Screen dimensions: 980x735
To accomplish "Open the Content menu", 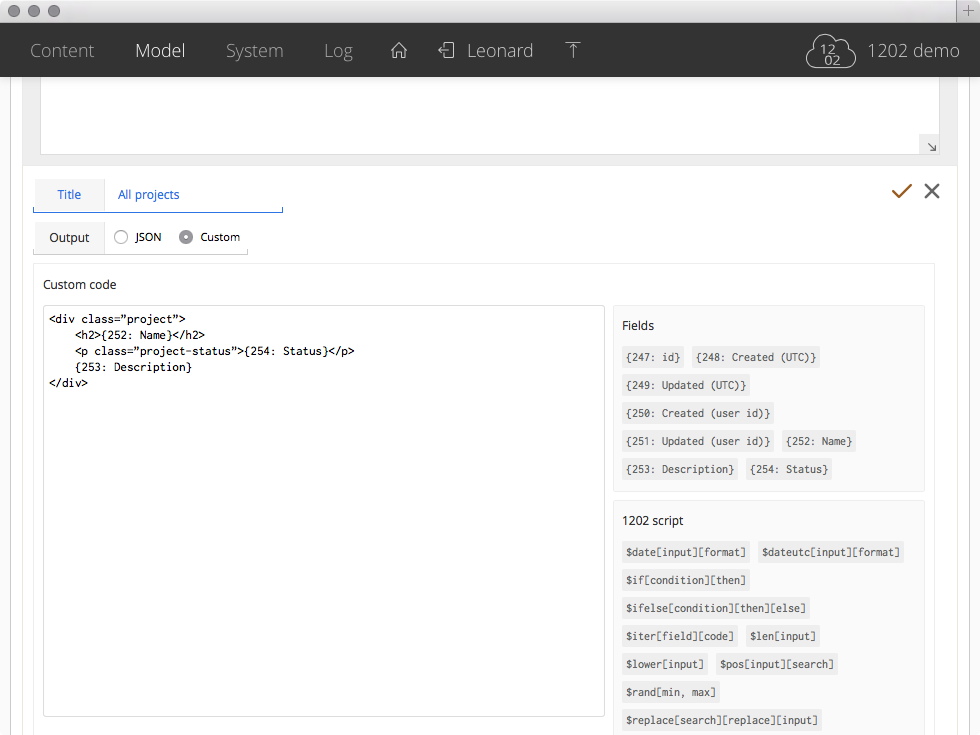I will tap(62, 51).
